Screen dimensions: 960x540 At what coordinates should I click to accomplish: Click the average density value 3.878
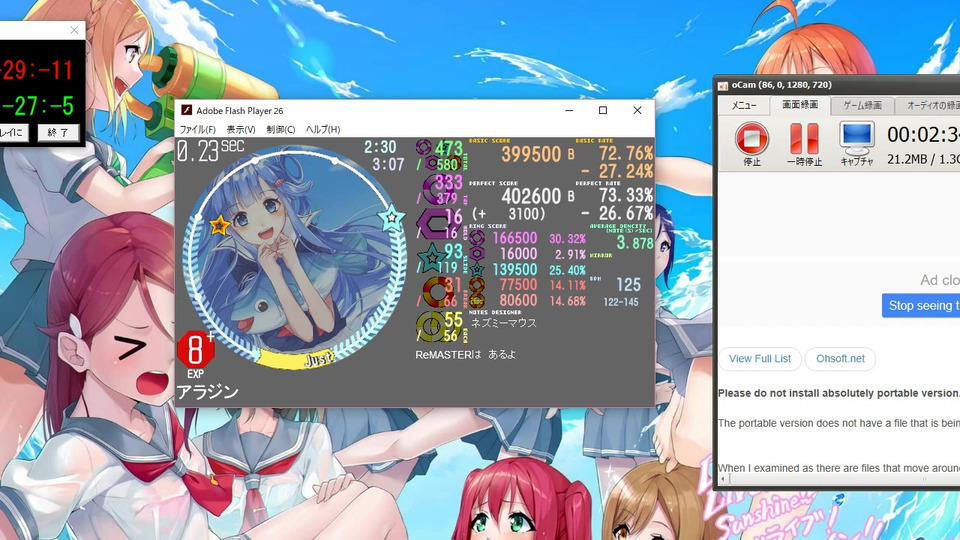[x=635, y=243]
